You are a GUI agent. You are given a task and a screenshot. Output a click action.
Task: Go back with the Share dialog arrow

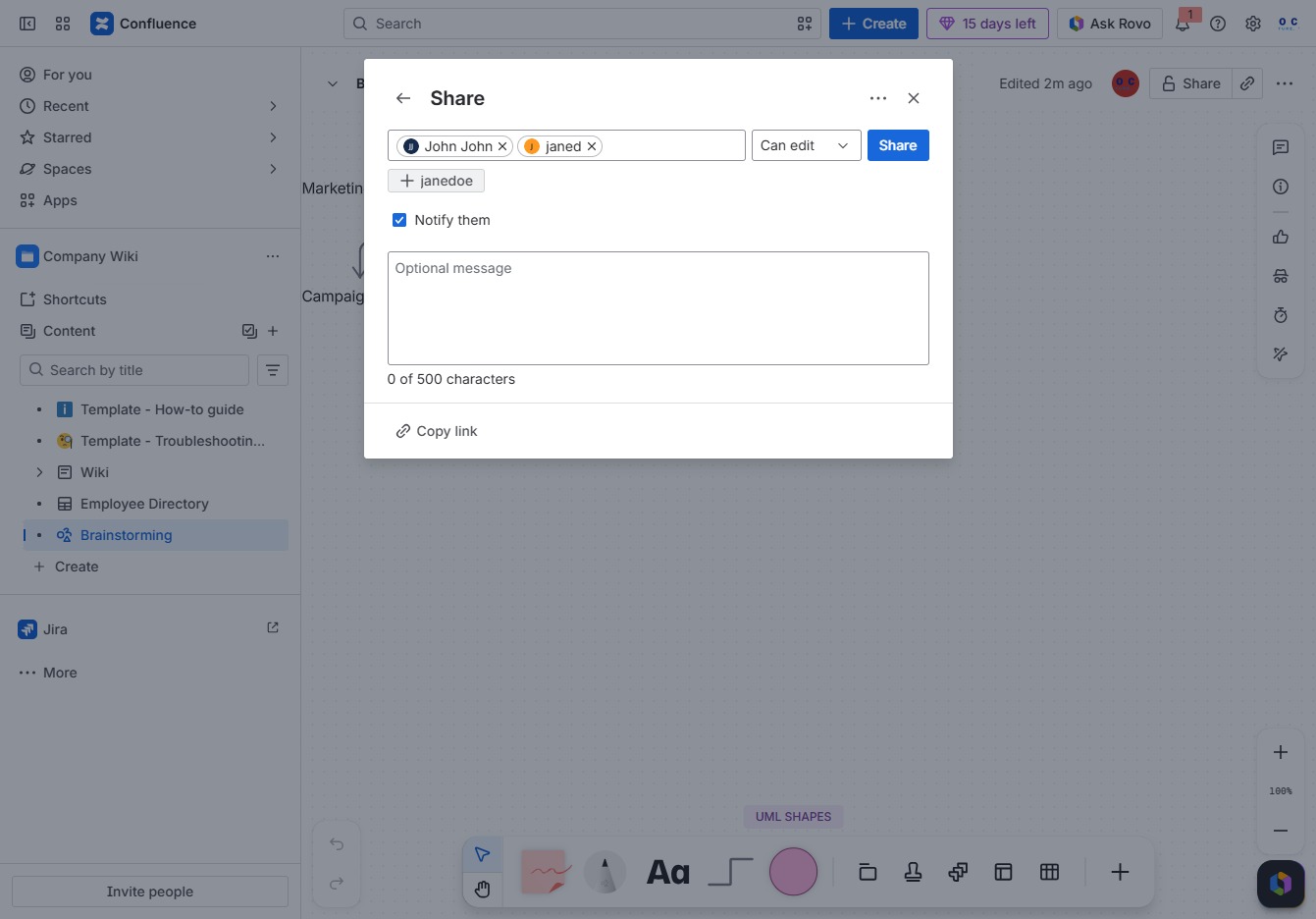click(403, 98)
